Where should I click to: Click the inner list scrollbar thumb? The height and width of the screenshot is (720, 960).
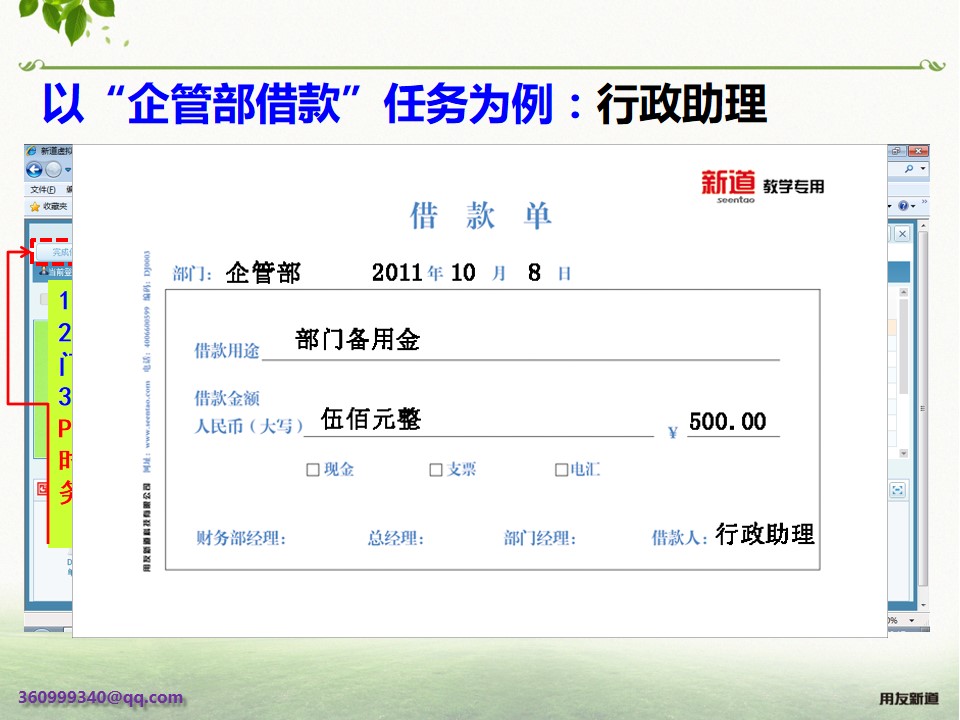[904, 346]
